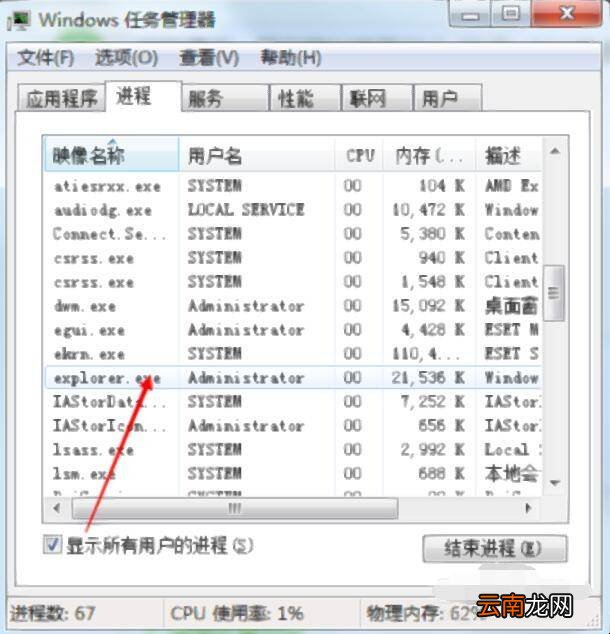Sort by 描述 column header
This screenshot has width=610, height=634.
click(509, 154)
